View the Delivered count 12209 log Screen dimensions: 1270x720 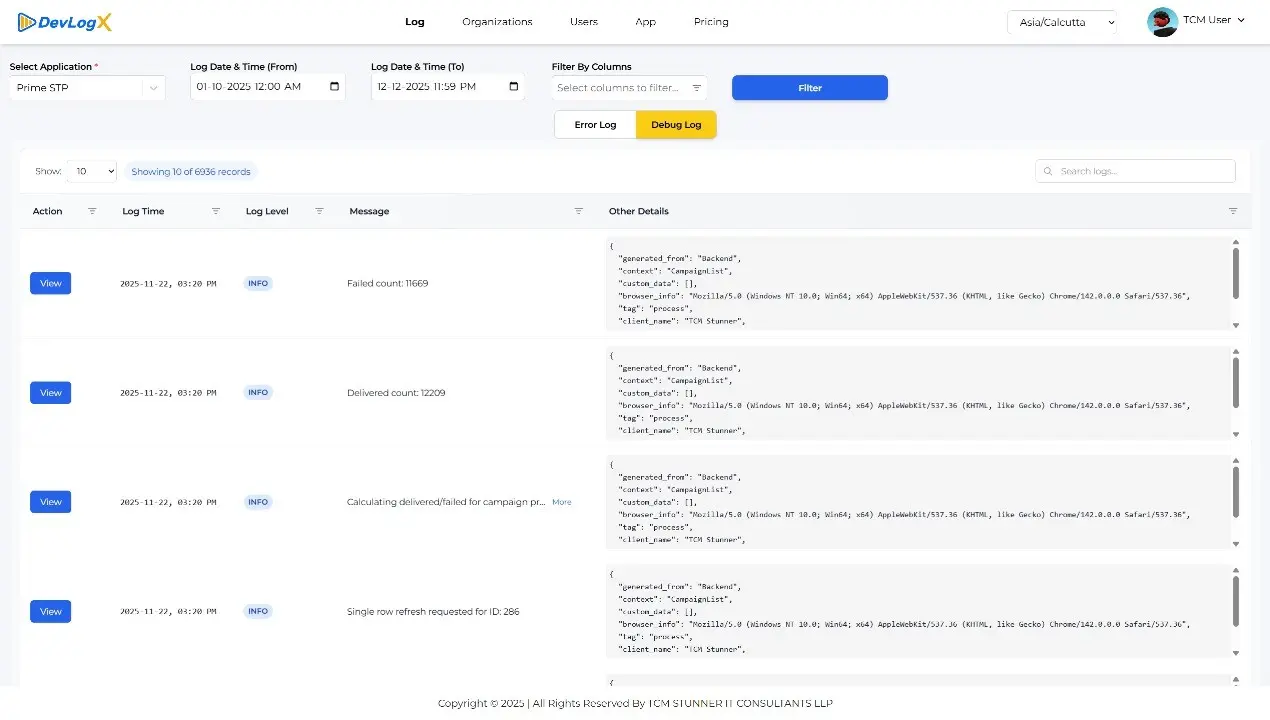tap(51, 393)
